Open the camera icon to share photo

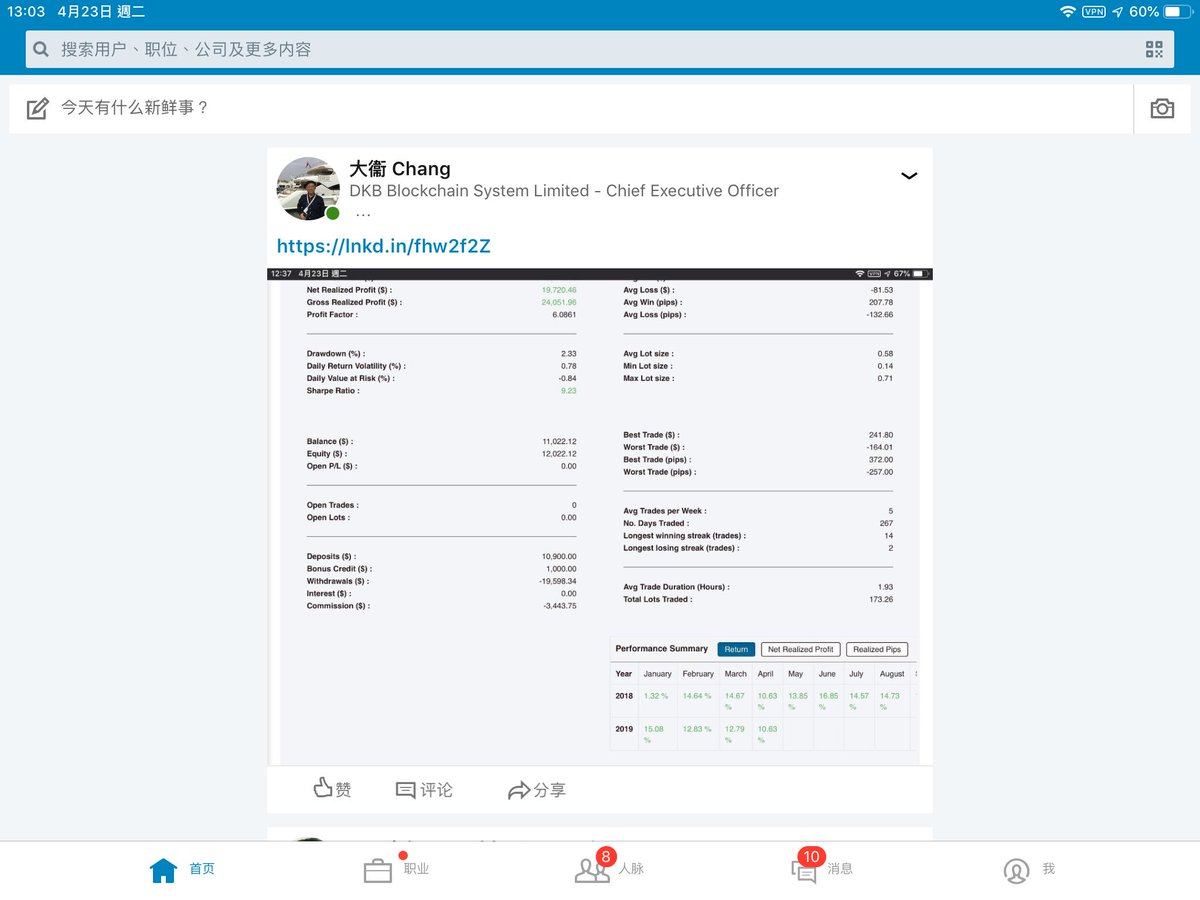(1162, 108)
